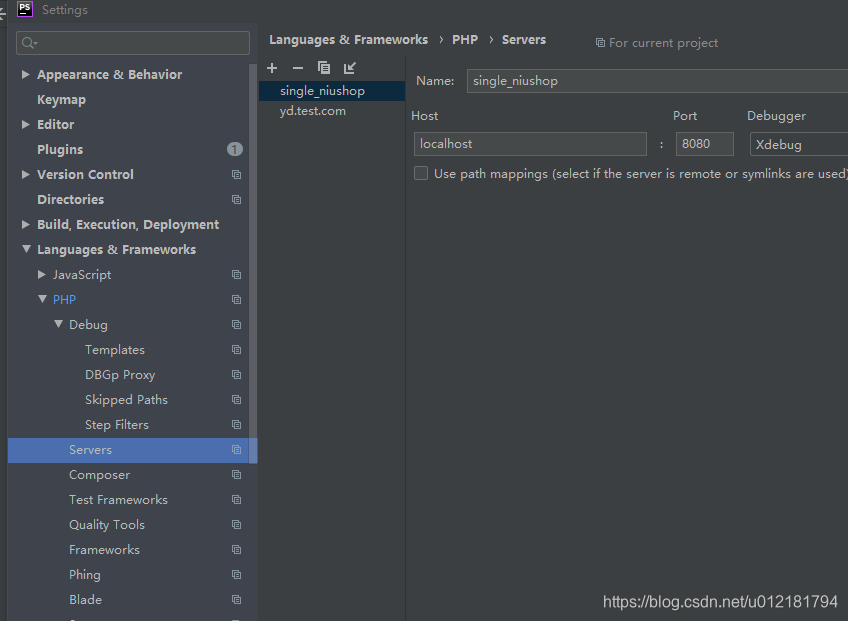Click the project icon next to Directories
This screenshot has height=621, width=848.
click(x=236, y=199)
